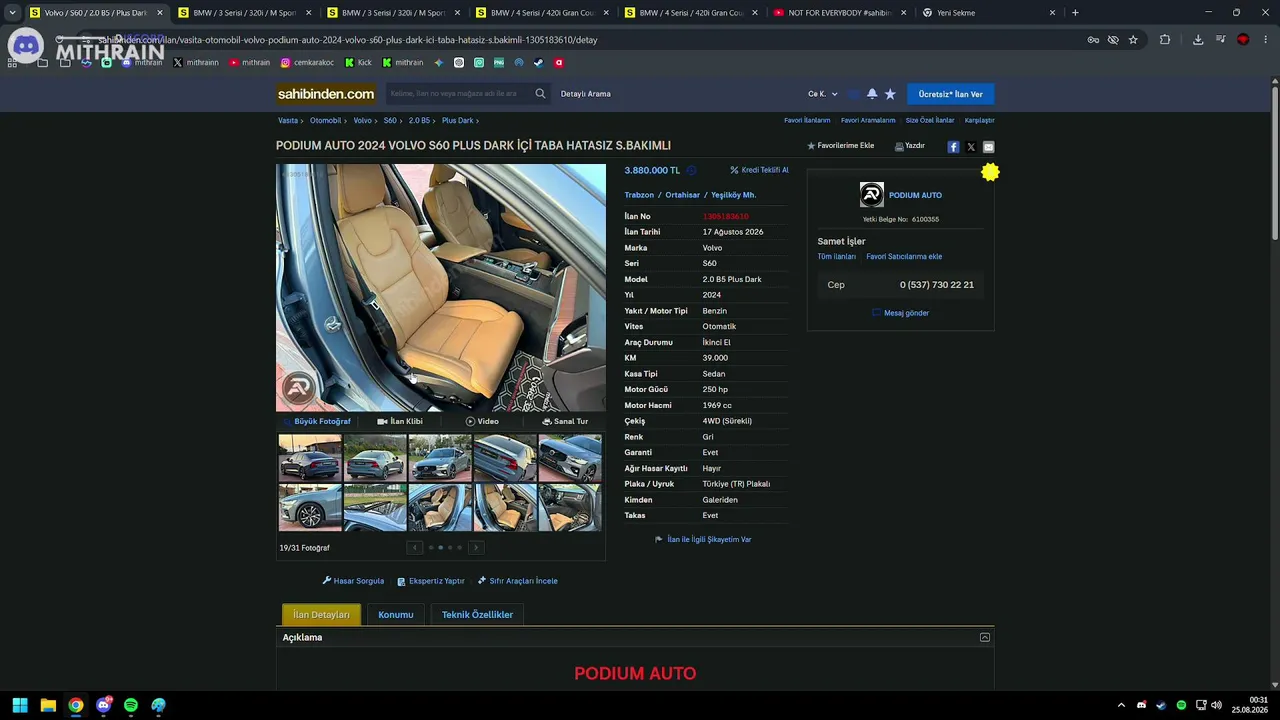Click the tracking protection eye icon
The width and height of the screenshot is (1280, 720).
point(1113,40)
